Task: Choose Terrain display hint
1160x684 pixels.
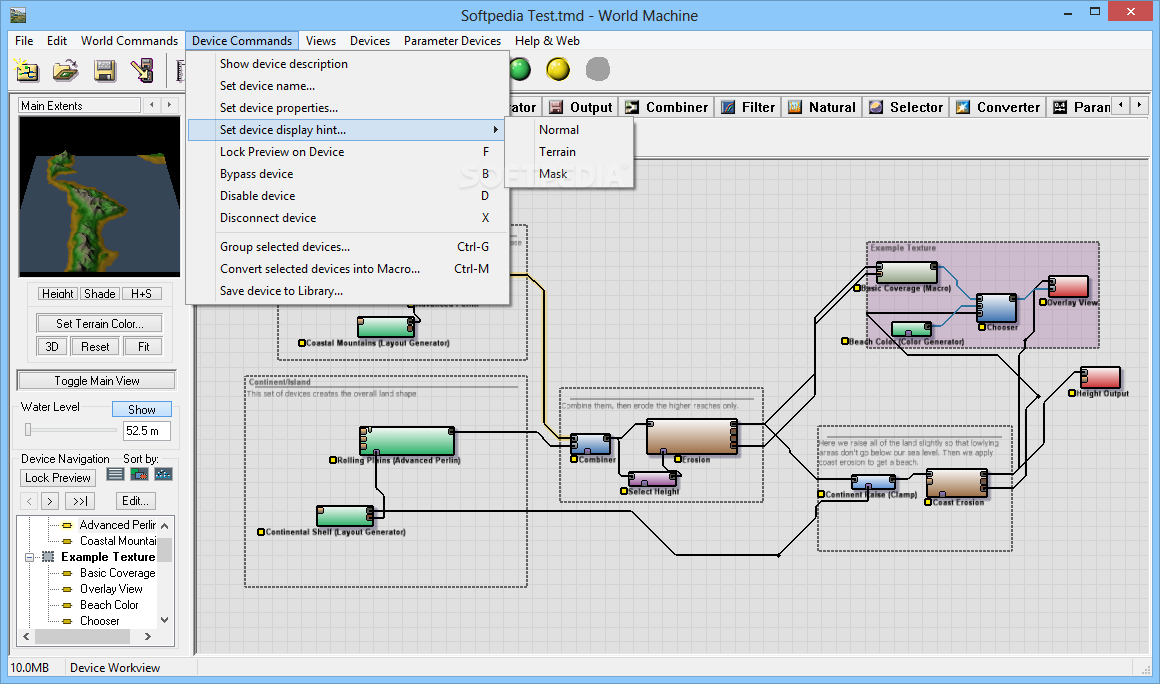Action: [557, 152]
